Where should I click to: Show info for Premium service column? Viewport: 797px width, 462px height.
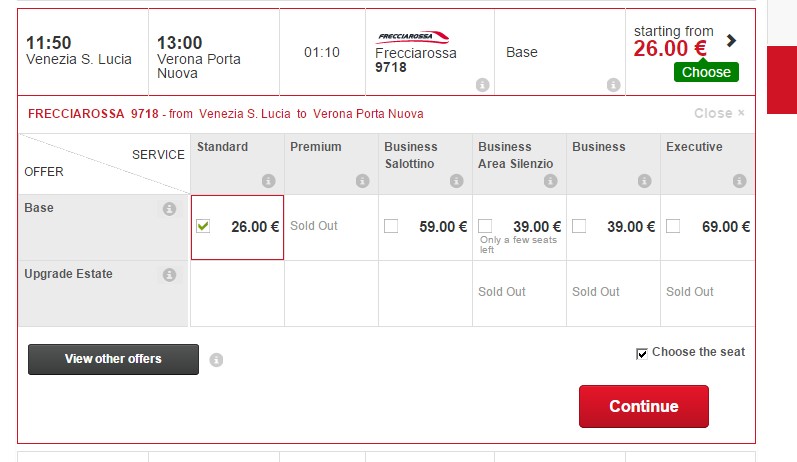click(362, 180)
